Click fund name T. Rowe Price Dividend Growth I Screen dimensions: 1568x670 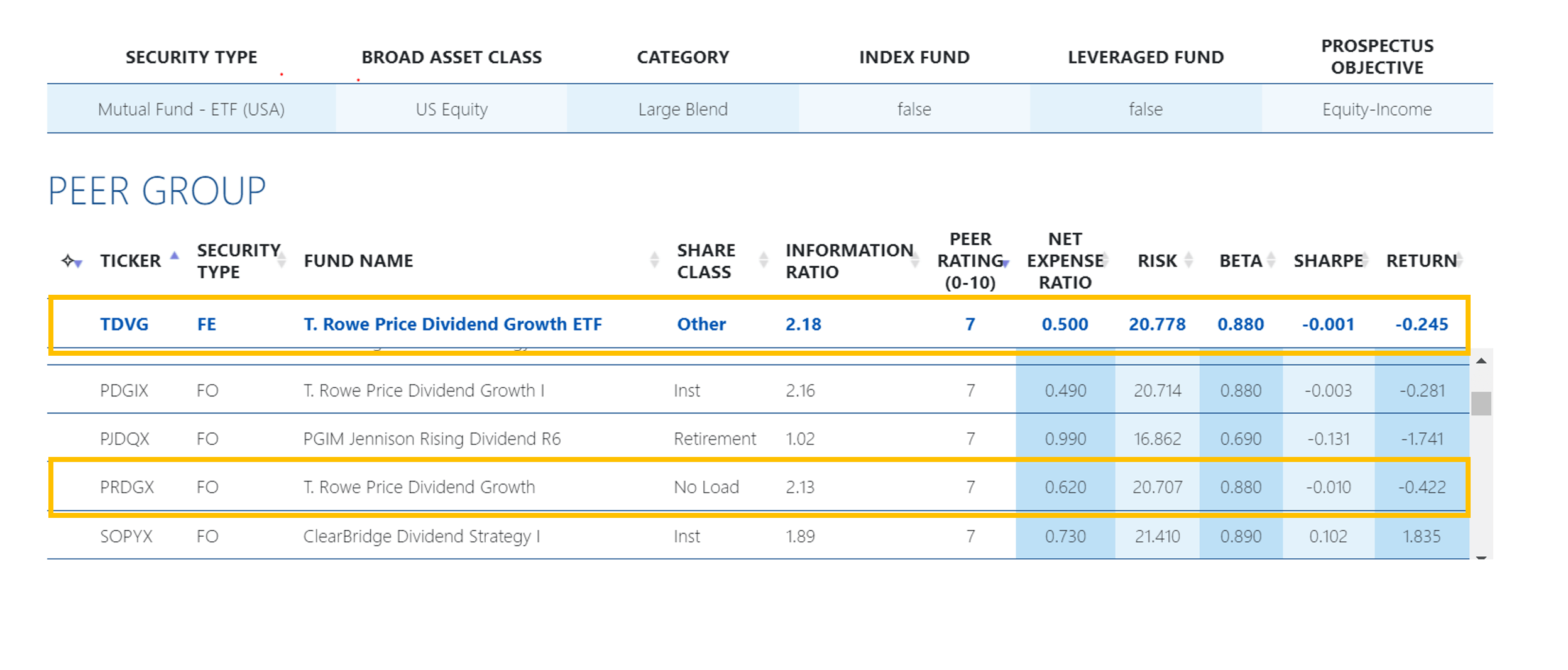click(x=424, y=391)
